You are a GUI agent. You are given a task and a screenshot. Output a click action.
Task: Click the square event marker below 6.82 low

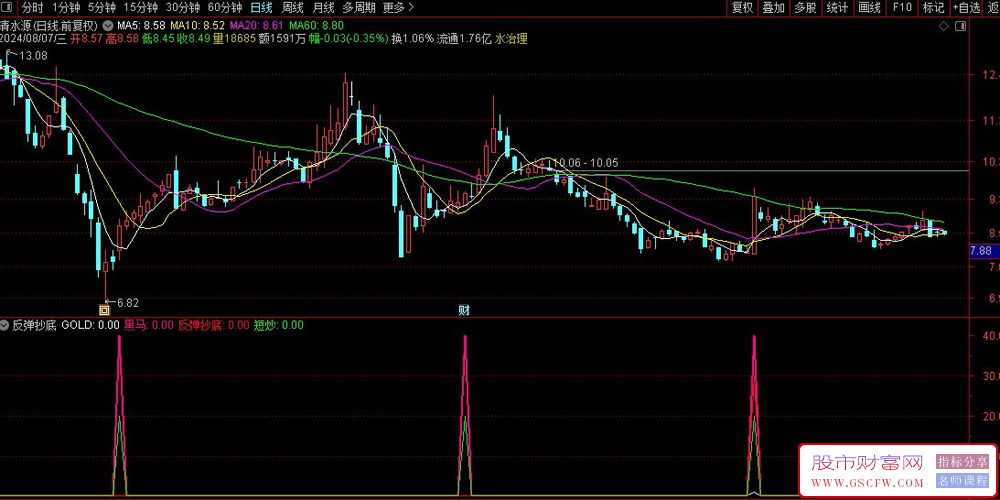pos(104,311)
